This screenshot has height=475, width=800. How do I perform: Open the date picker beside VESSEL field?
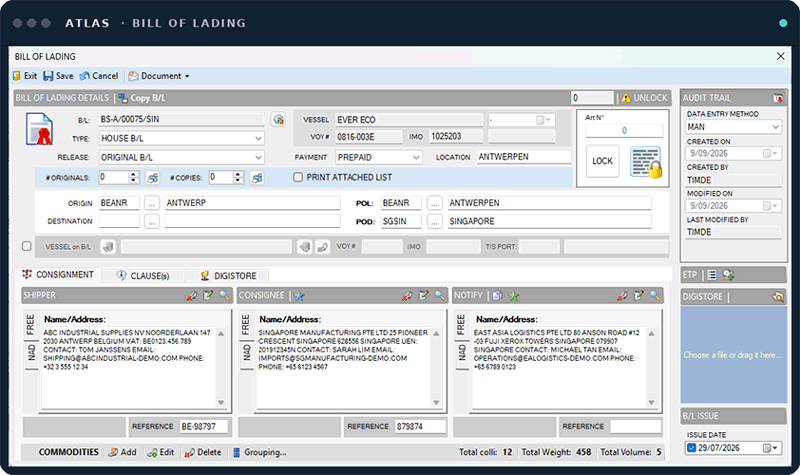543,120
